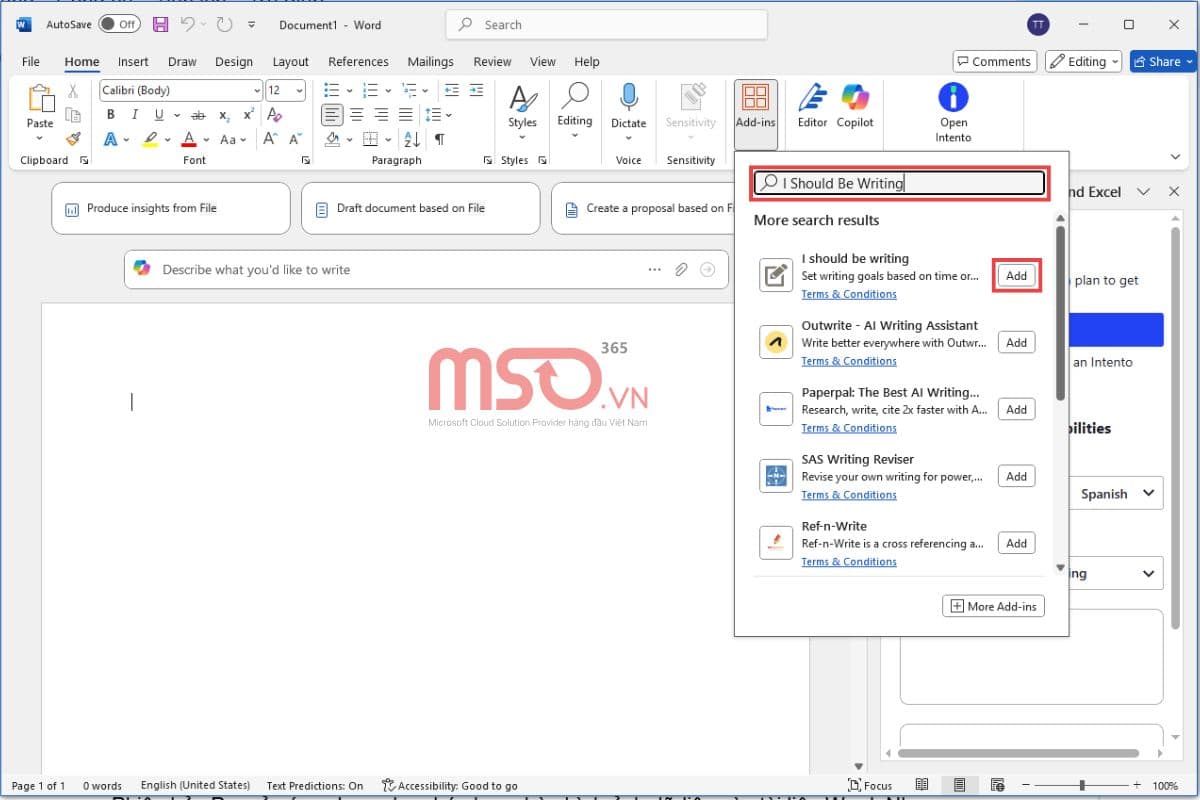Toggle Text Predictions in status bar

[x=315, y=785]
